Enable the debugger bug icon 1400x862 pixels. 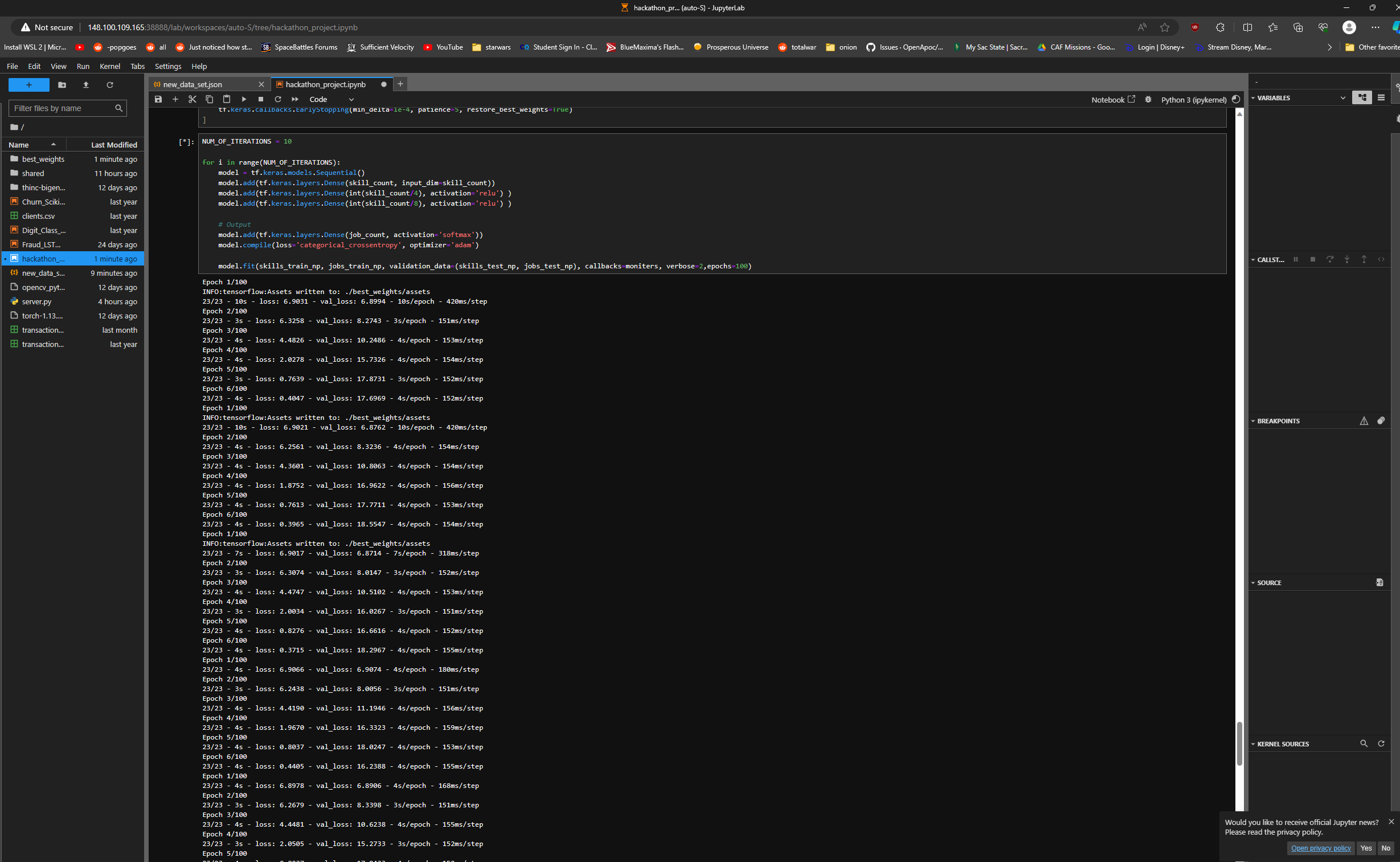(x=1148, y=99)
